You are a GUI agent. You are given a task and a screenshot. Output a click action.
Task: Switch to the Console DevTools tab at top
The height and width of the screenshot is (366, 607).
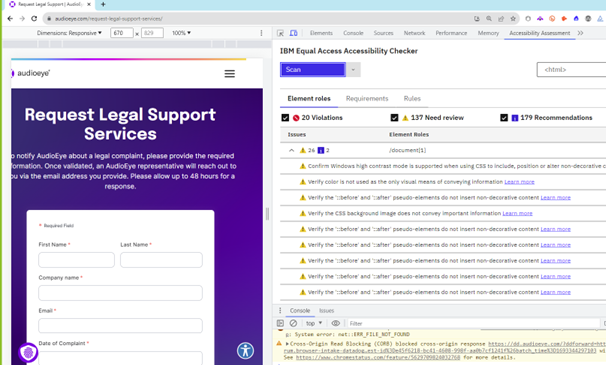point(353,33)
